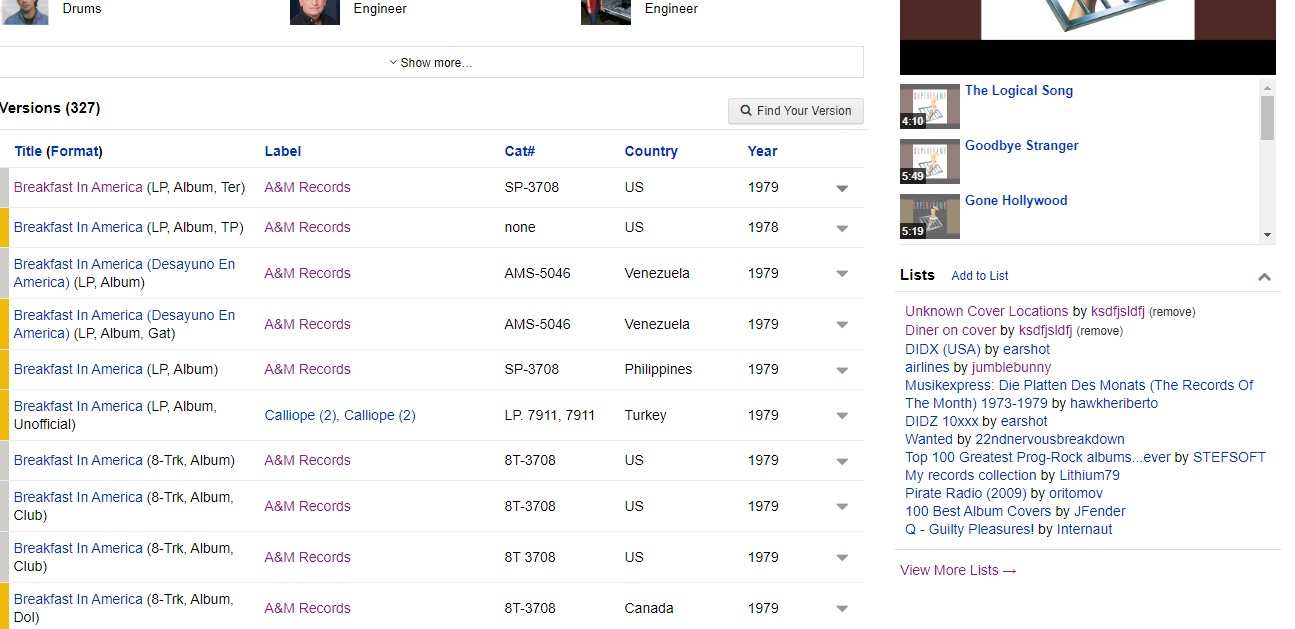
Task: Sort versions by Country column
Action: pyautogui.click(x=651, y=151)
